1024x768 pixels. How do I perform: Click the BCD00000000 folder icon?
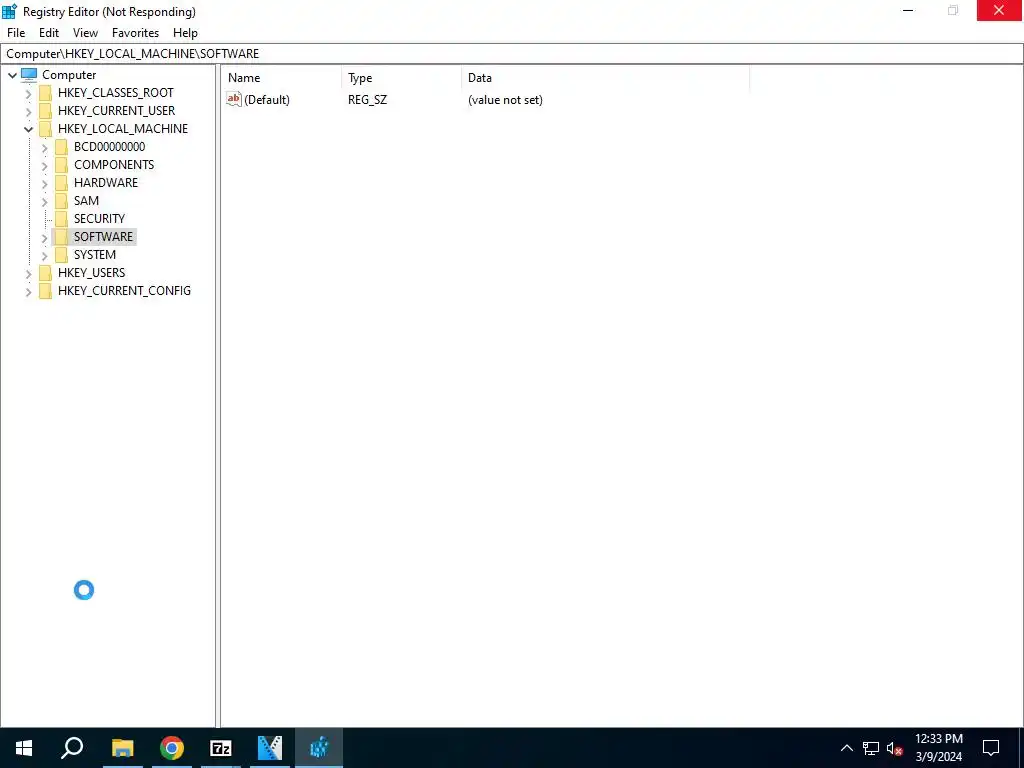coord(61,146)
